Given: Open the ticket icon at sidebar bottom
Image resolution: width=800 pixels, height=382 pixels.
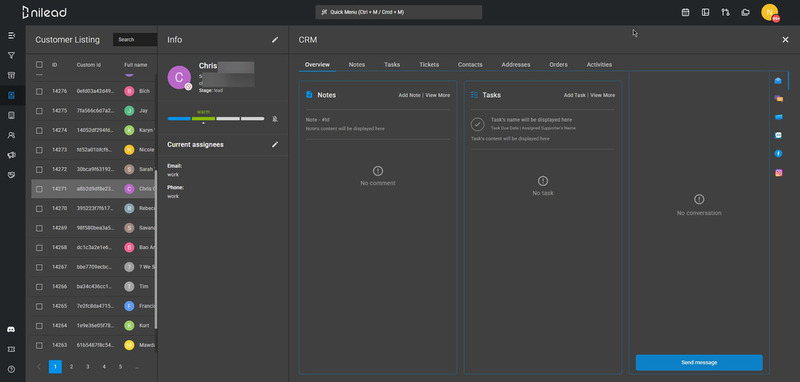Looking at the screenshot, I should pos(11,349).
